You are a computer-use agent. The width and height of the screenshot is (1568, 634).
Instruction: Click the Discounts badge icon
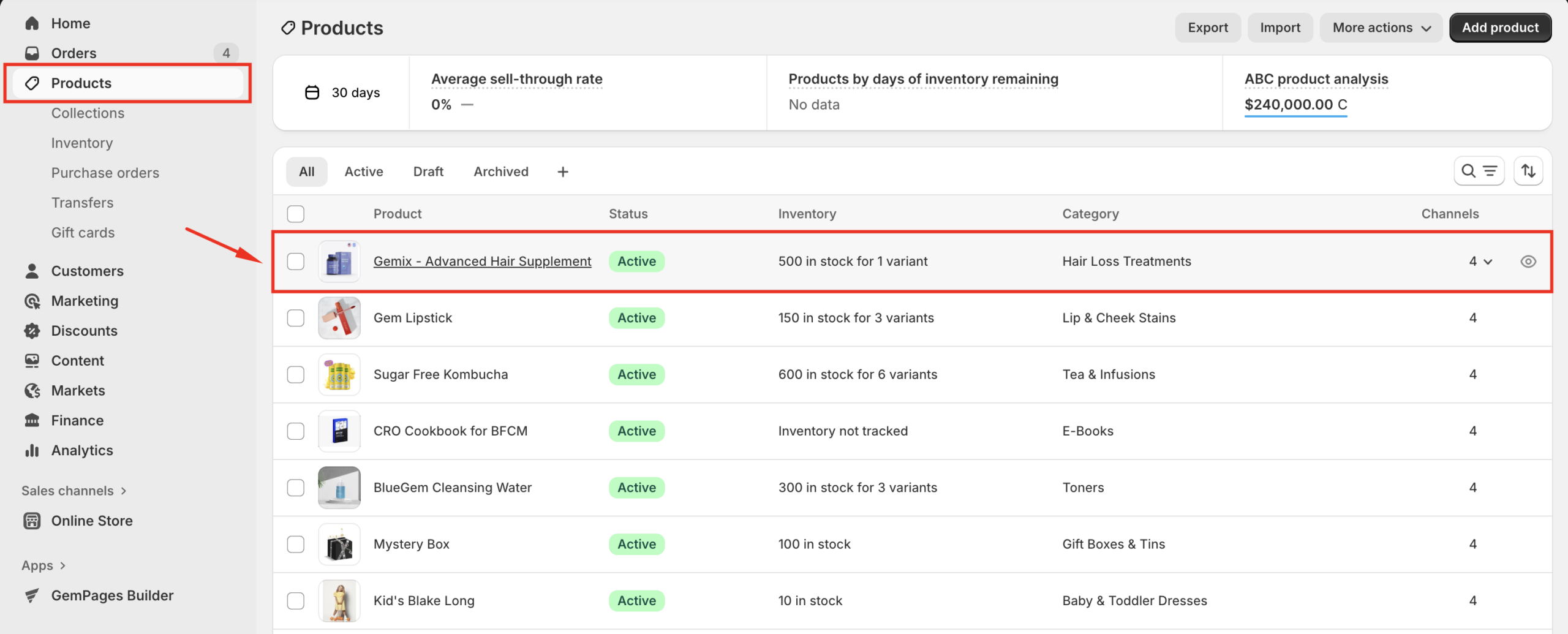pyautogui.click(x=32, y=331)
